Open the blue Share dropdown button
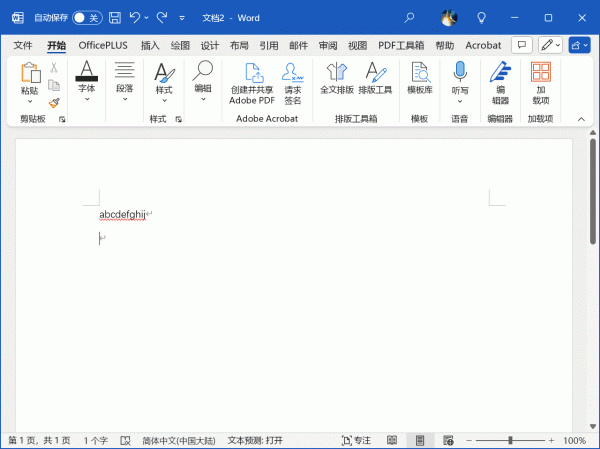This screenshot has height=449, width=600. (x=579, y=45)
